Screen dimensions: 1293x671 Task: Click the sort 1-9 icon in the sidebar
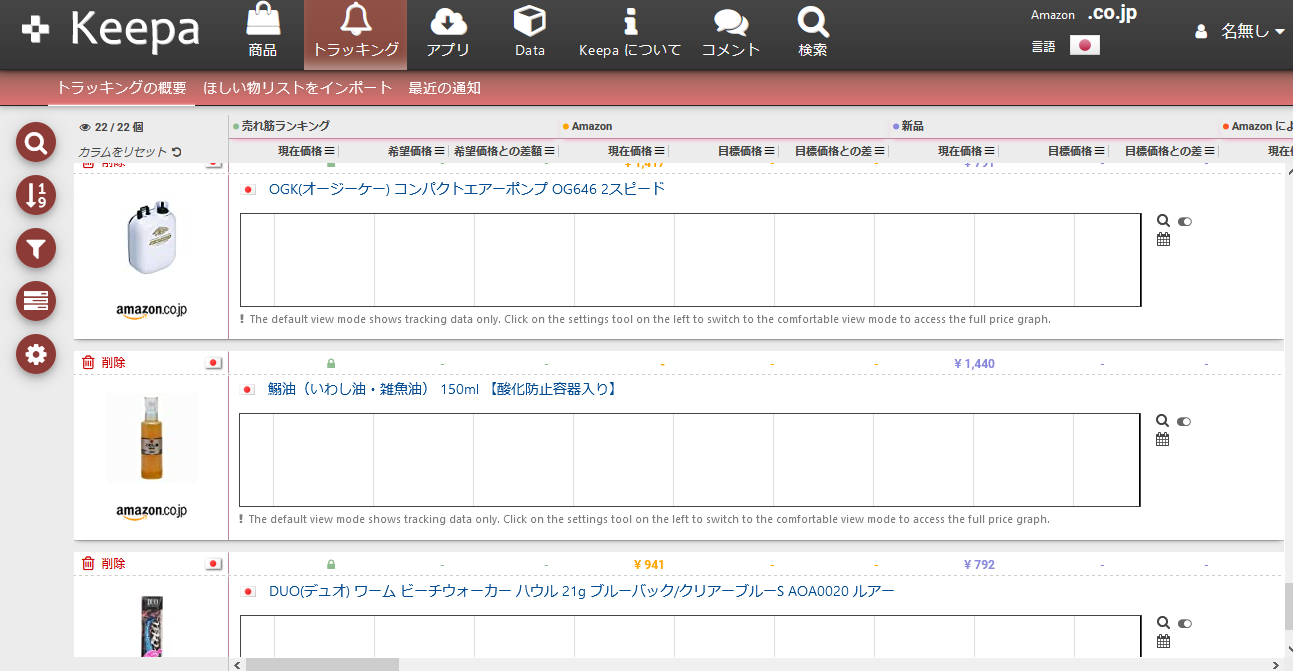pos(35,195)
